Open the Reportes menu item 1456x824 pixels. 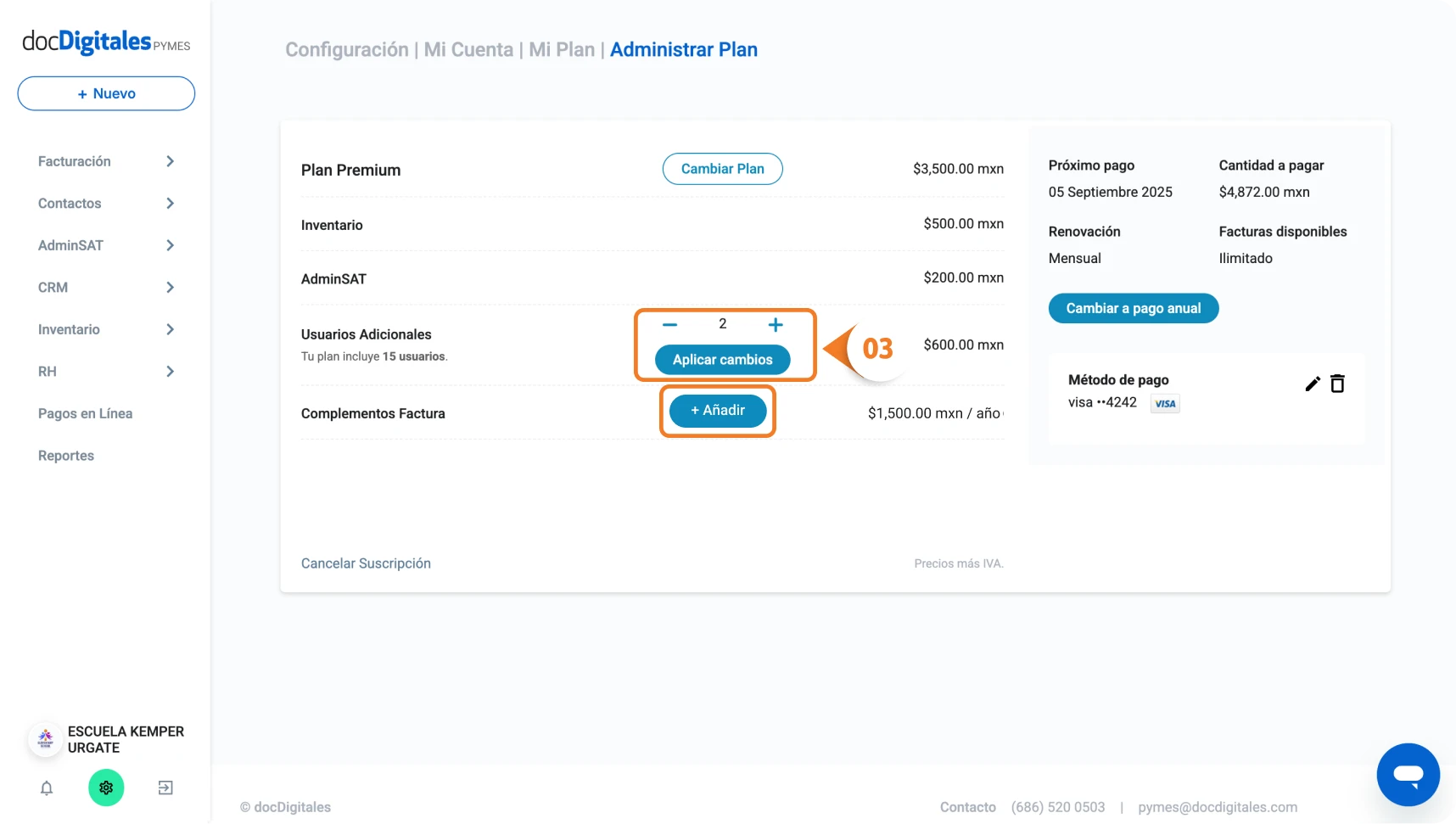pos(66,456)
